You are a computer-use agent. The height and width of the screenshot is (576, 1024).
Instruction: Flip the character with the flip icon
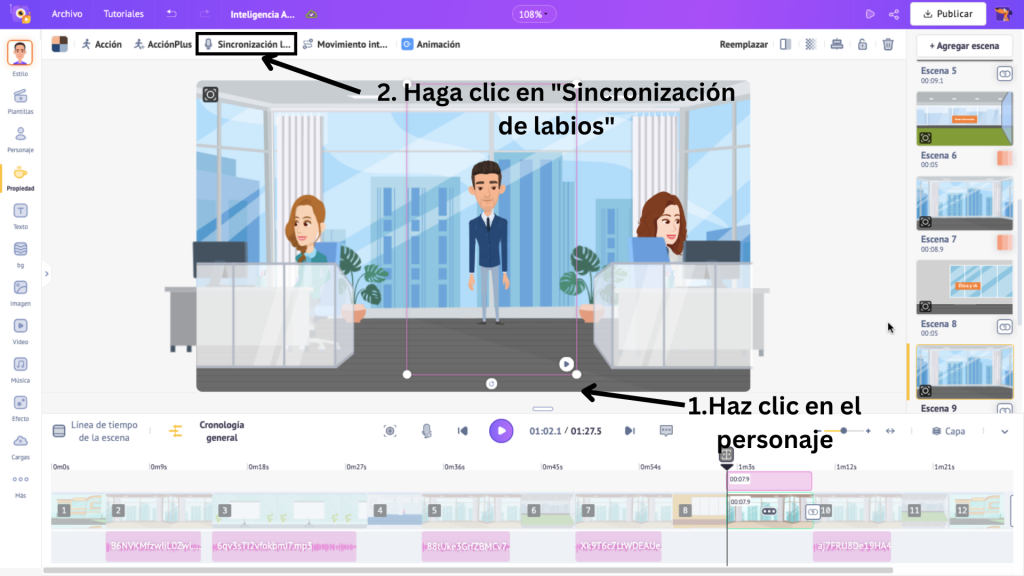coord(785,44)
